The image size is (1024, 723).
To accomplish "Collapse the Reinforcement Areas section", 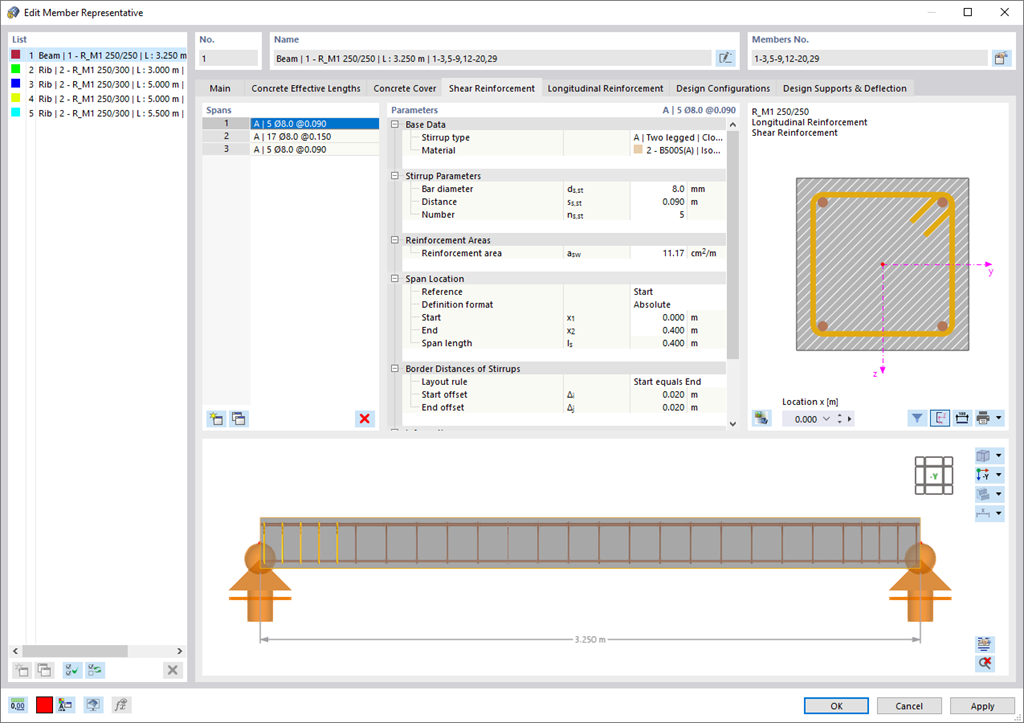I will click(x=394, y=240).
